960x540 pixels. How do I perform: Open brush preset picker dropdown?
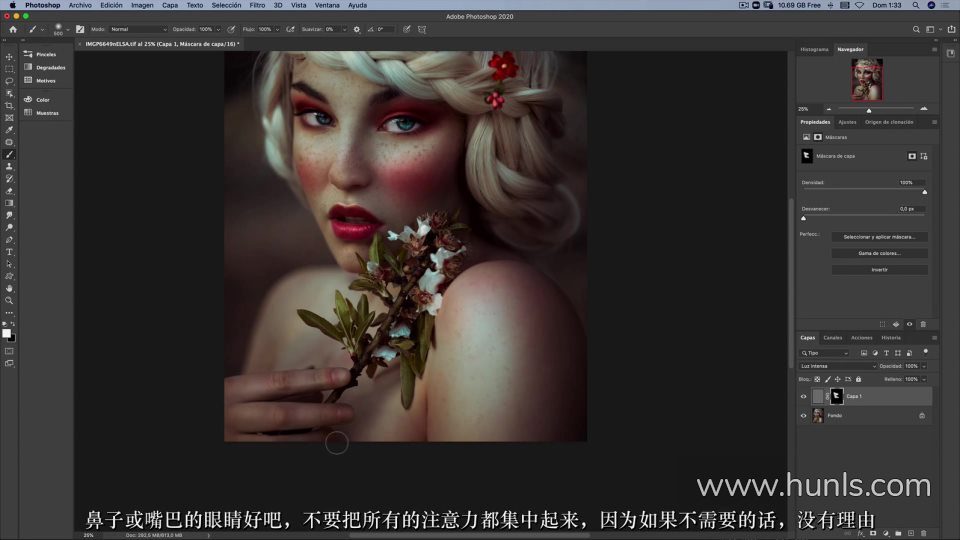click(x=67, y=29)
